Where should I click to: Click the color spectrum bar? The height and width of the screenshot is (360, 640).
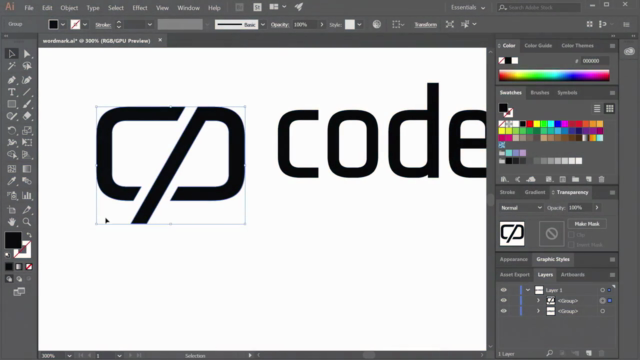coord(554,76)
